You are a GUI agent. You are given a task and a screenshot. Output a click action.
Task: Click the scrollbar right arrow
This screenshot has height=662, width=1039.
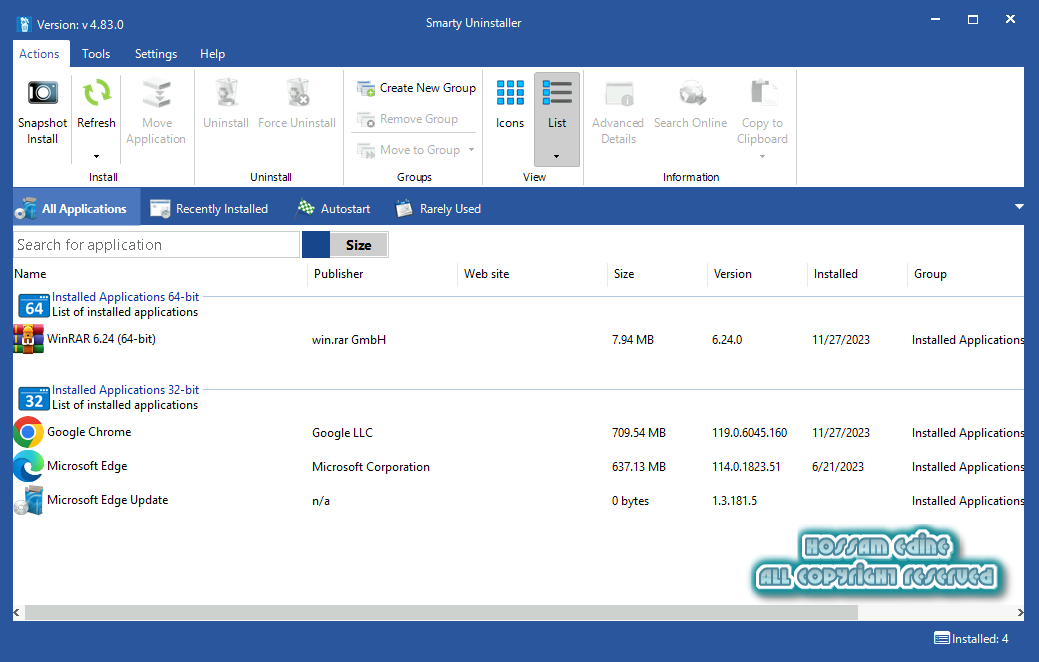(x=1020, y=612)
